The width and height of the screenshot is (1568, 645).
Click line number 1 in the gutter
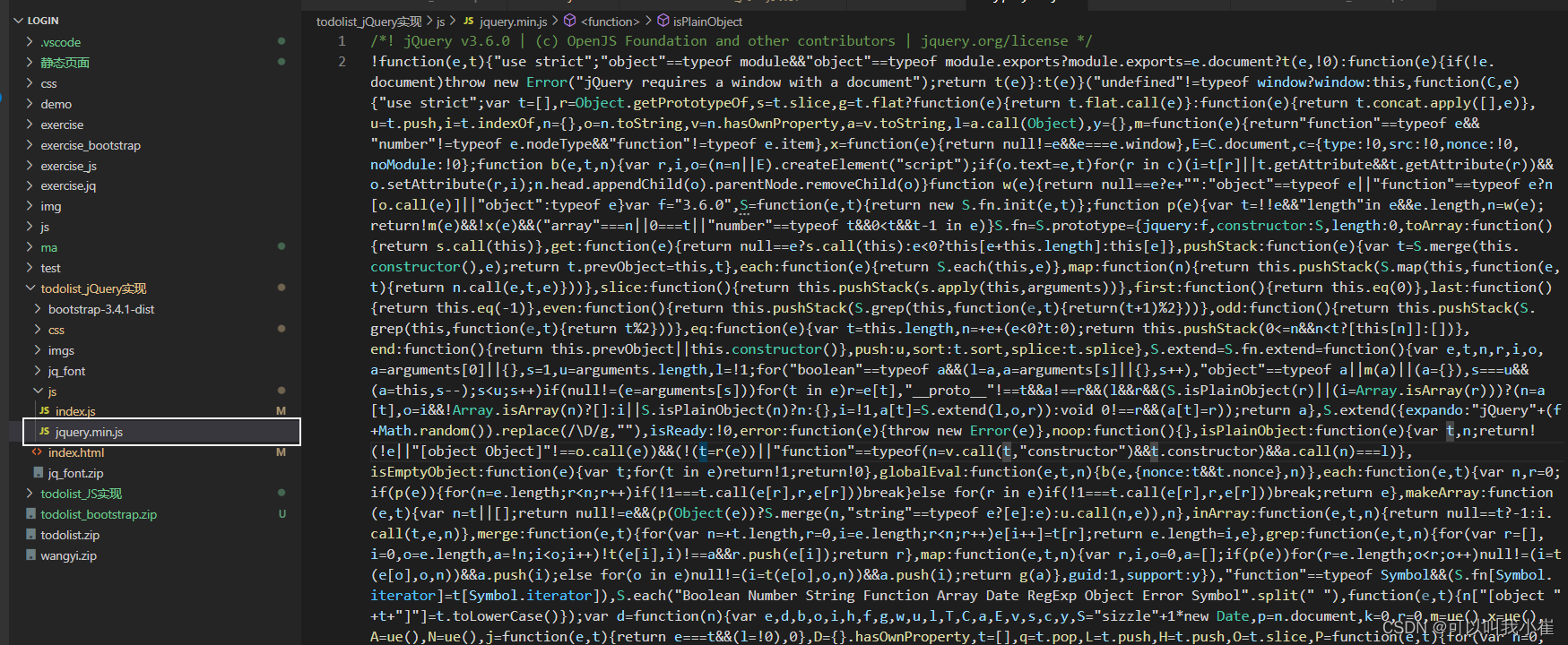[342, 41]
